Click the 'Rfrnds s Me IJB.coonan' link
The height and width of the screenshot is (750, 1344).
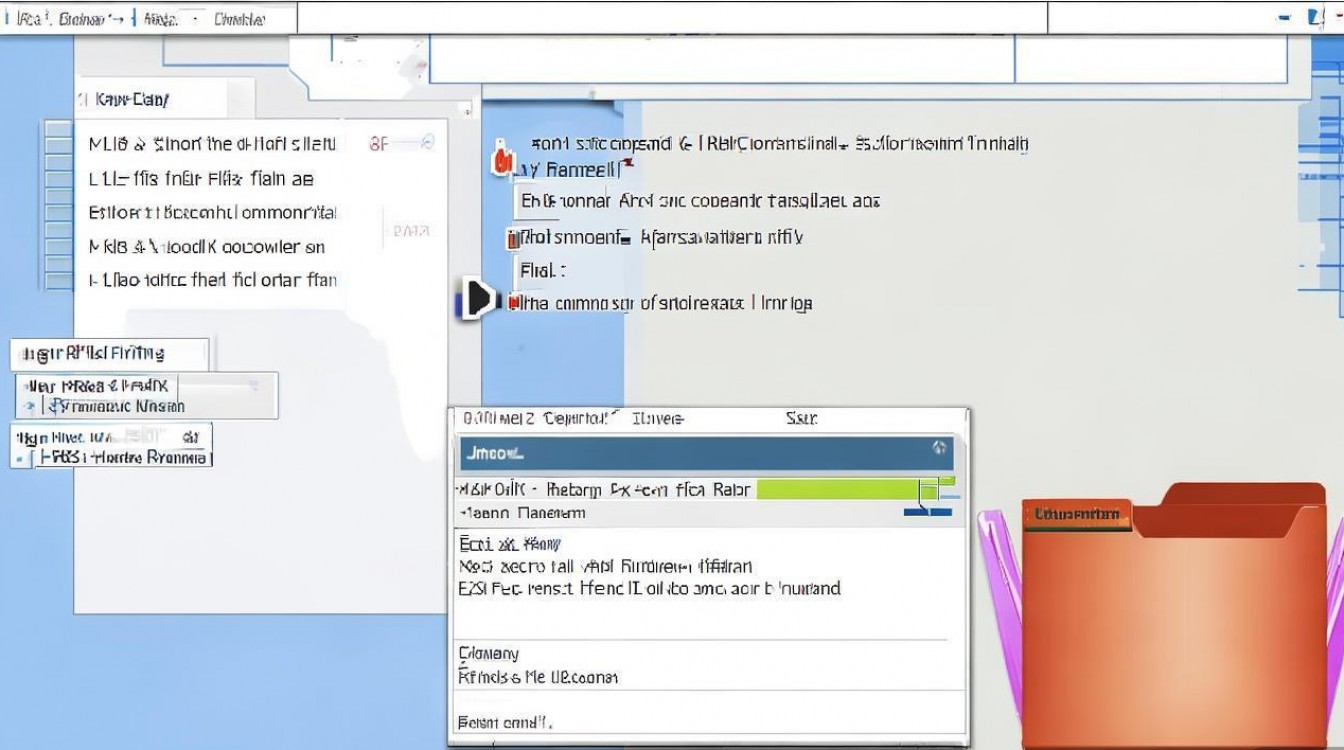pos(538,677)
